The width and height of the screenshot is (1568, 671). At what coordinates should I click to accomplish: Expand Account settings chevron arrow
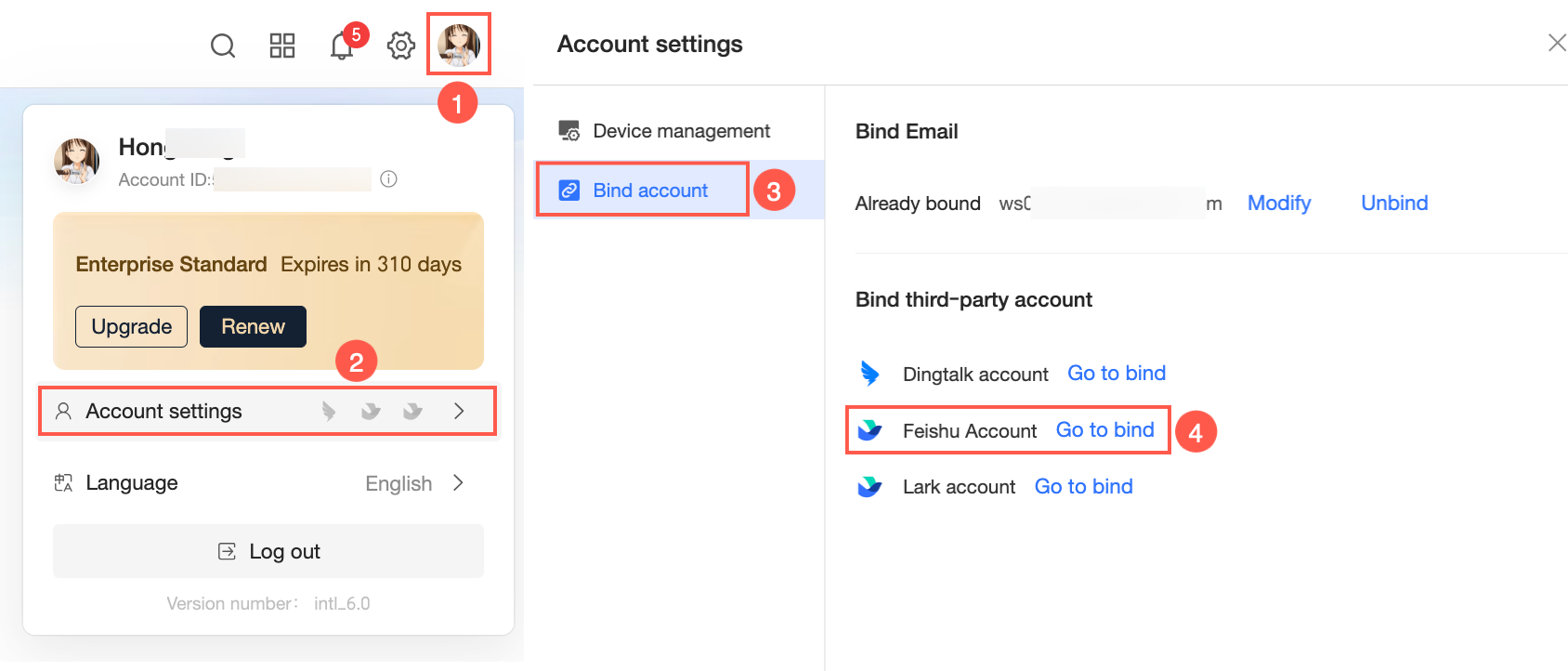pyautogui.click(x=459, y=411)
